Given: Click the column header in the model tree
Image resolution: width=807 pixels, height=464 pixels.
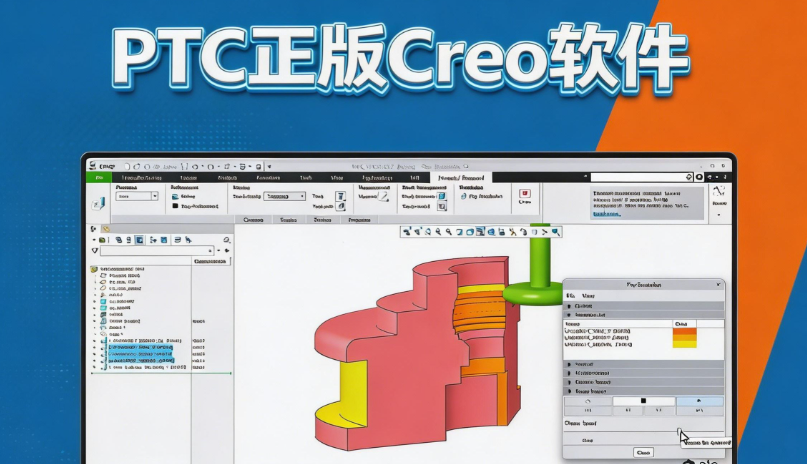Looking at the screenshot, I should click(x=210, y=261).
